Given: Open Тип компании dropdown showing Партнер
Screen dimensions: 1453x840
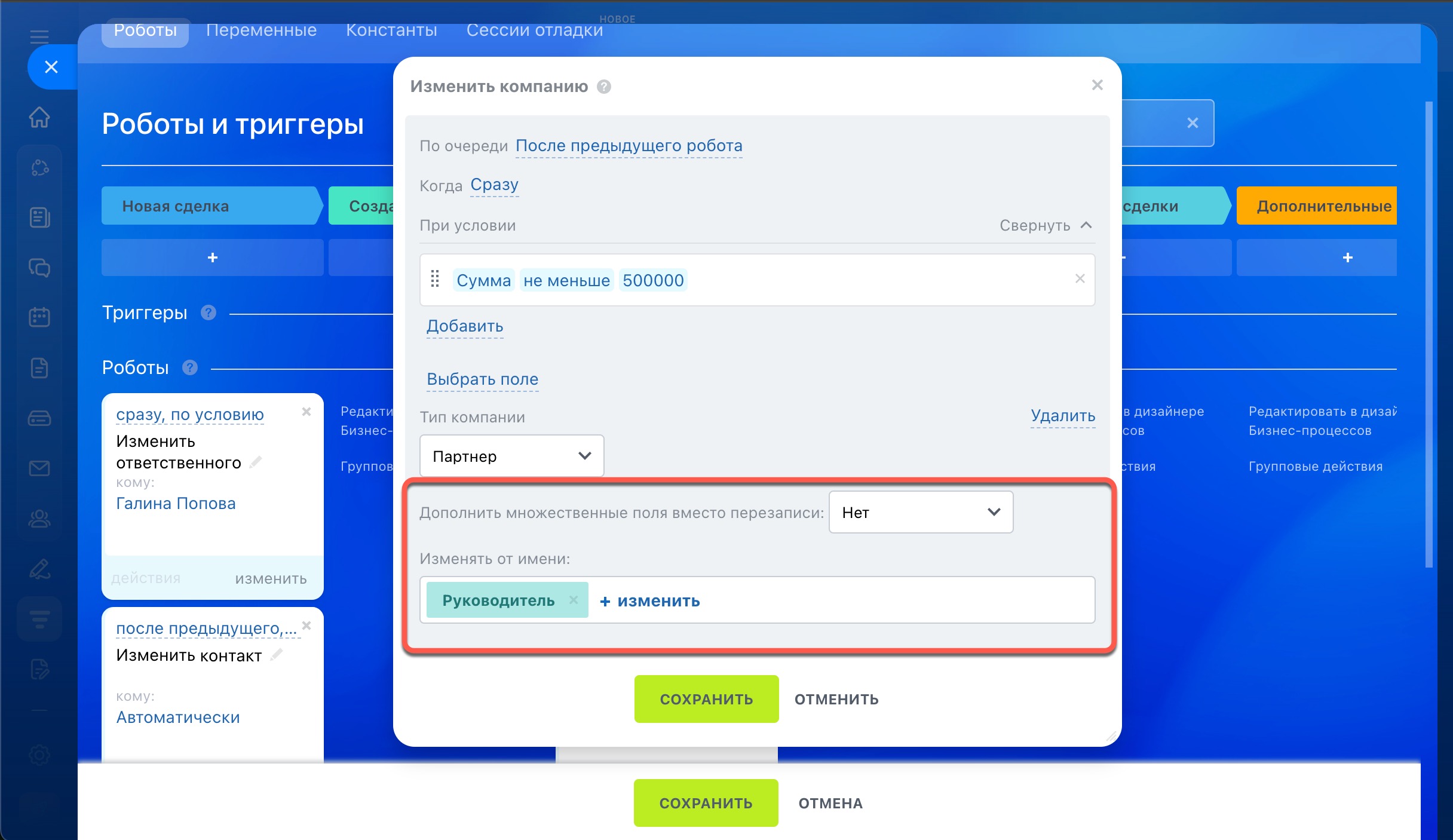Looking at the screenshot, I should point(511,456).
